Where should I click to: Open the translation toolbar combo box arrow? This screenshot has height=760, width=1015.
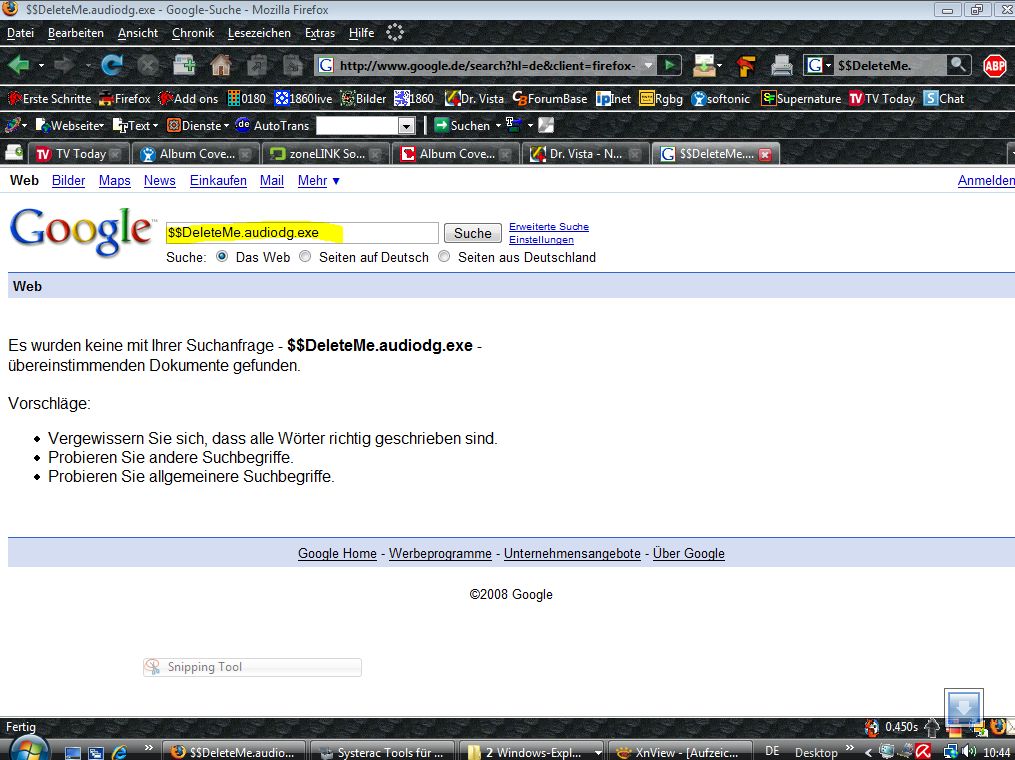pos(407,126)
